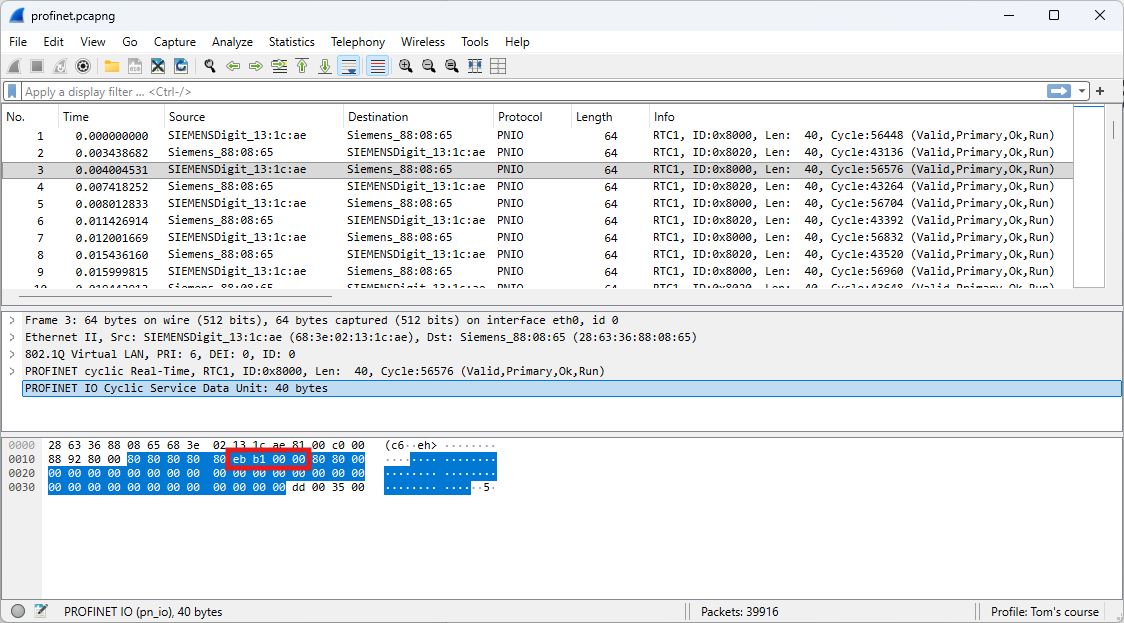
Task: Click the open capture file folder icon
Action: tap(111, 66)
